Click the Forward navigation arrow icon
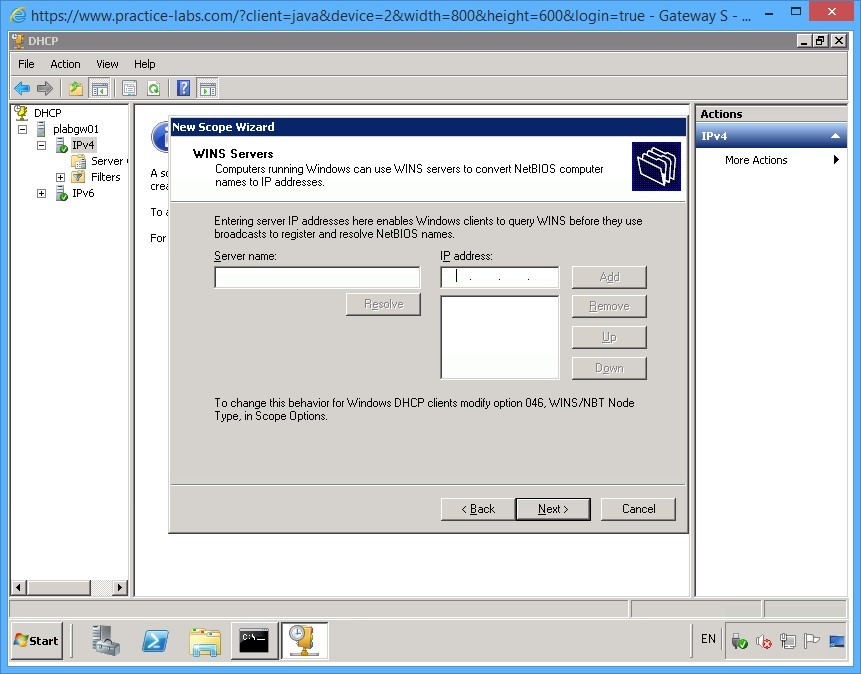 tap(44, 88)
